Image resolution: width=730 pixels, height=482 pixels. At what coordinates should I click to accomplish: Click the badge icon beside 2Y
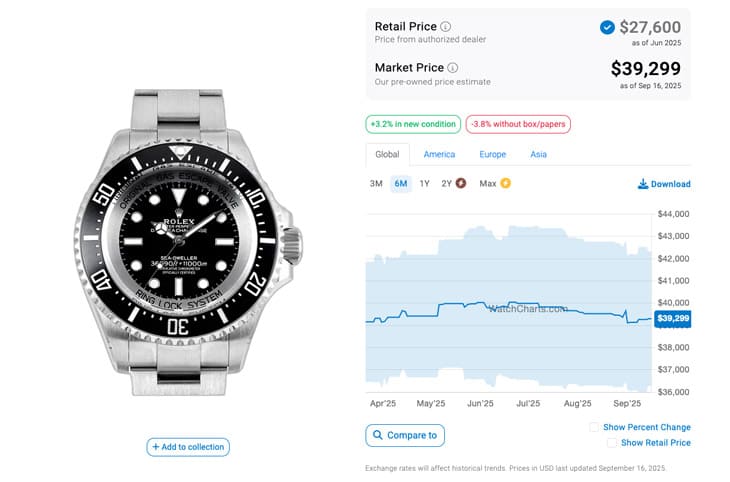click(460, 184)
